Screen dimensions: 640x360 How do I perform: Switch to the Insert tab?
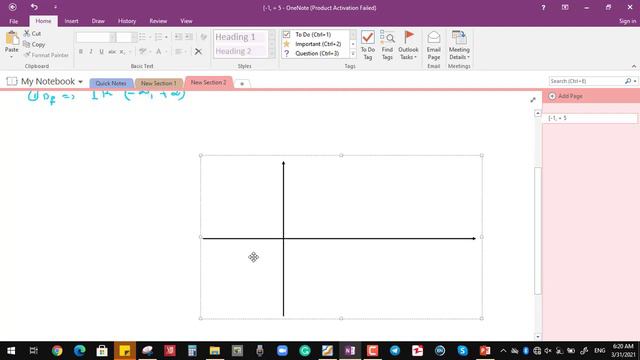[x=71, y=21]
